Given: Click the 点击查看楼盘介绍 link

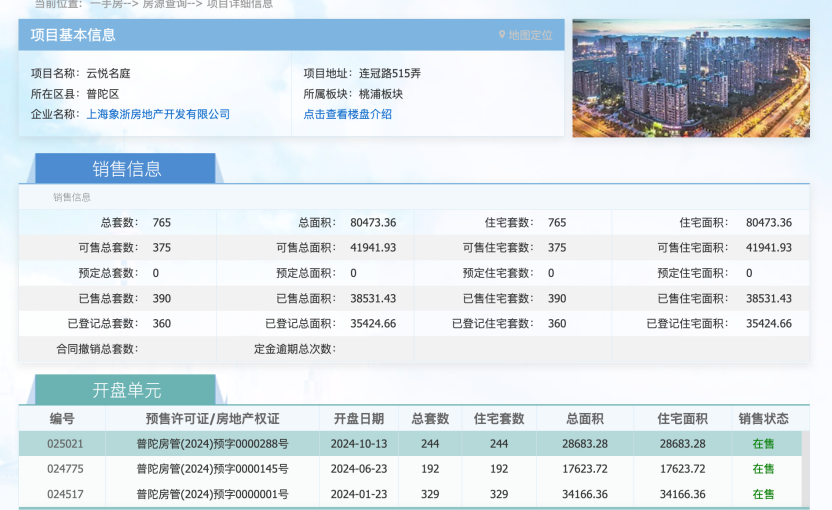Looking at the screenshot, I should (x=347, y=114).
